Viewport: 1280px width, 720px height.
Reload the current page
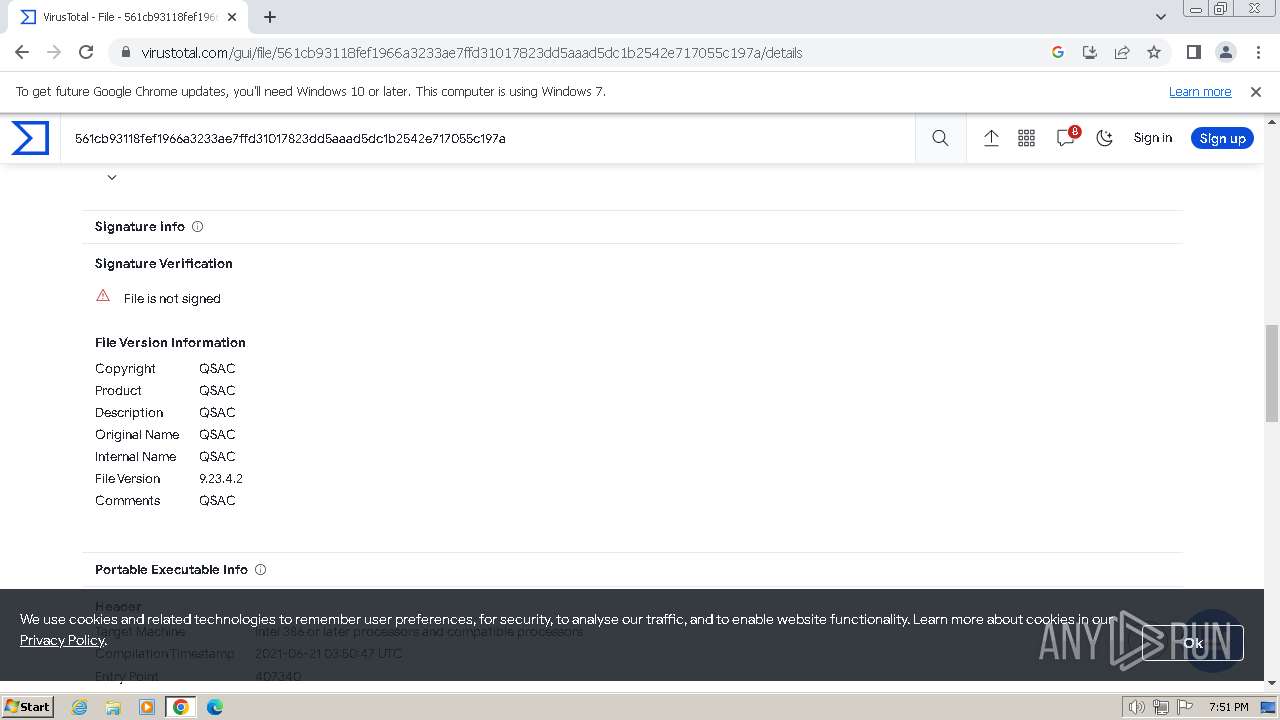click(86, 52)
